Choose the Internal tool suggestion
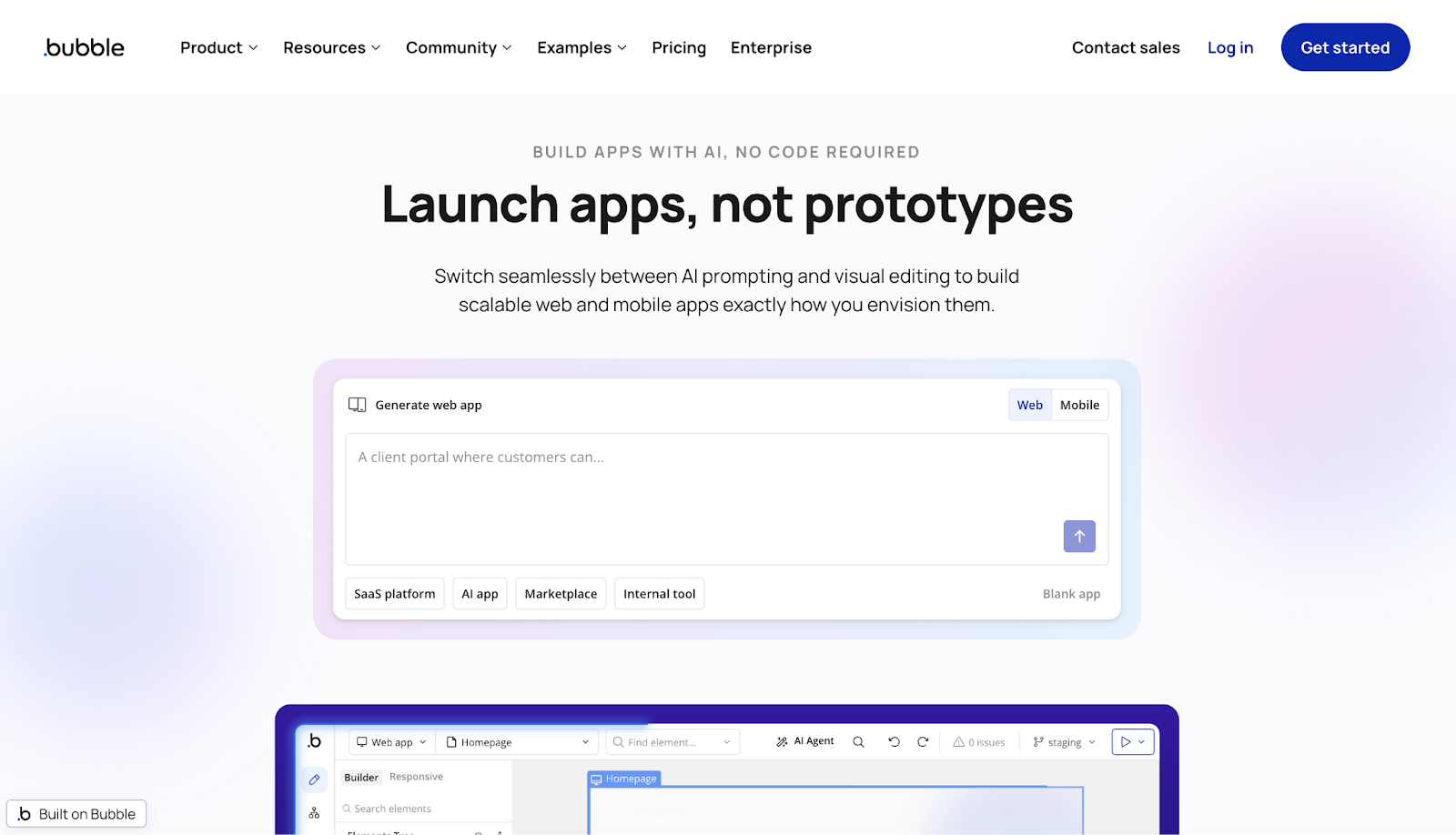Image resolution: width=1456 pixels, height=835 pixels. pyautogui.click(x=659, y=594)
